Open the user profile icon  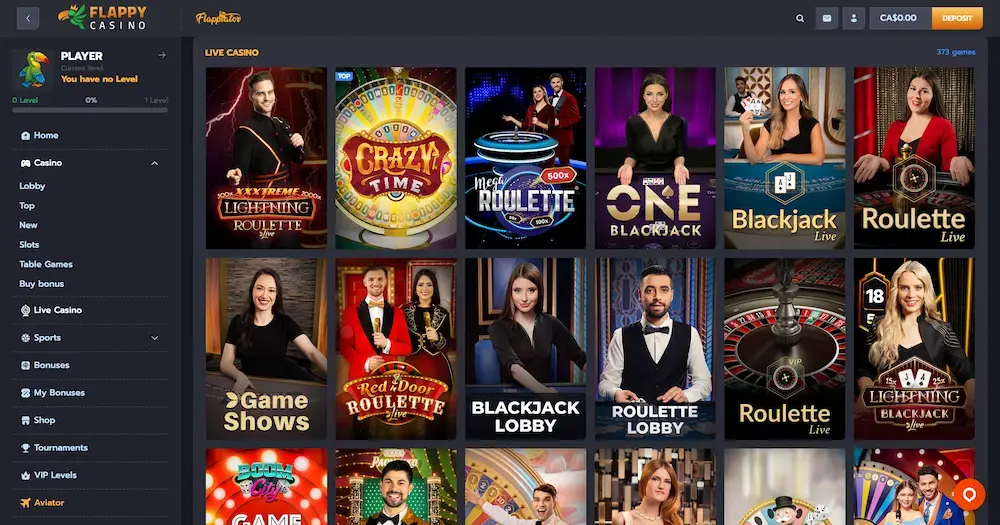click(853, 18)
